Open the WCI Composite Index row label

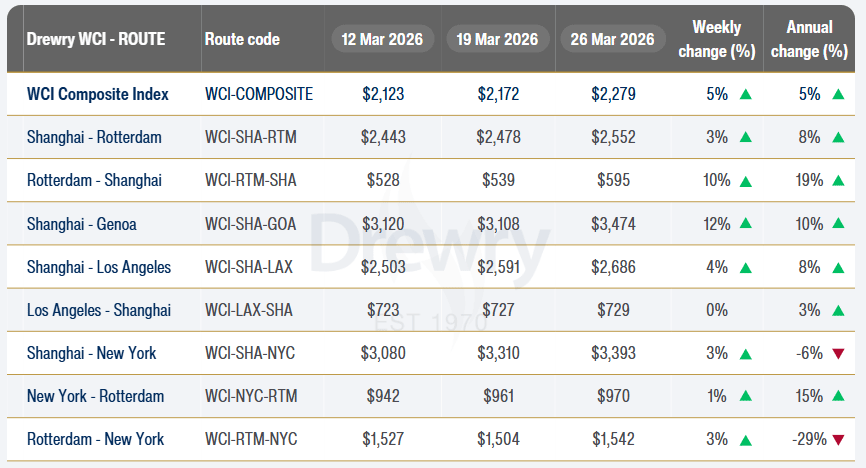tap(98, 95)
